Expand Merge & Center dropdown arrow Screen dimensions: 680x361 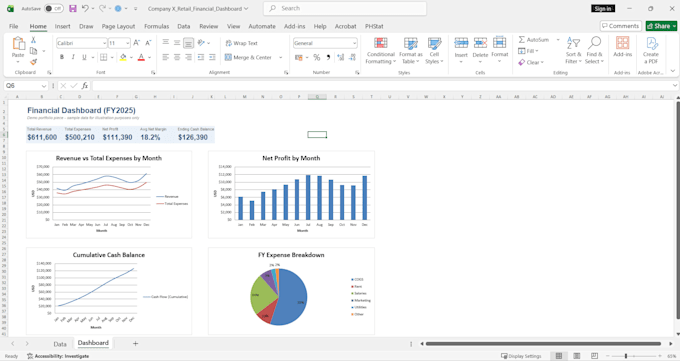[281, 57]
